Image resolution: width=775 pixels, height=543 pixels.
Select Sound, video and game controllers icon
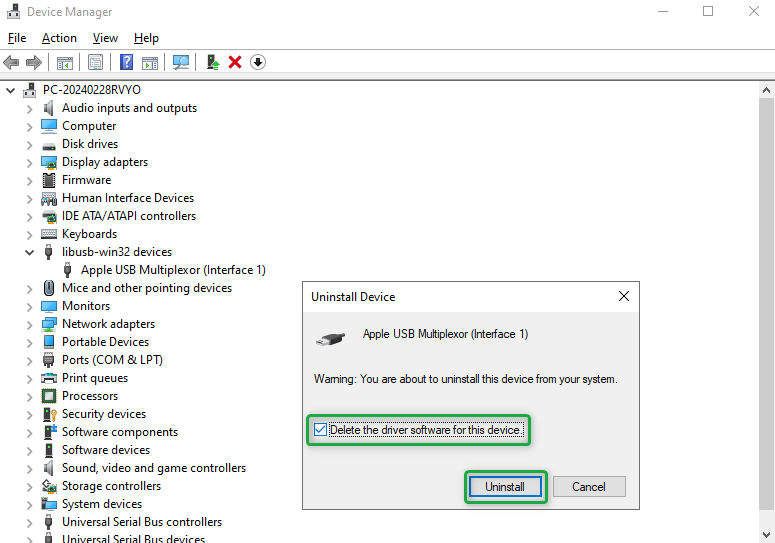point(48,468)
